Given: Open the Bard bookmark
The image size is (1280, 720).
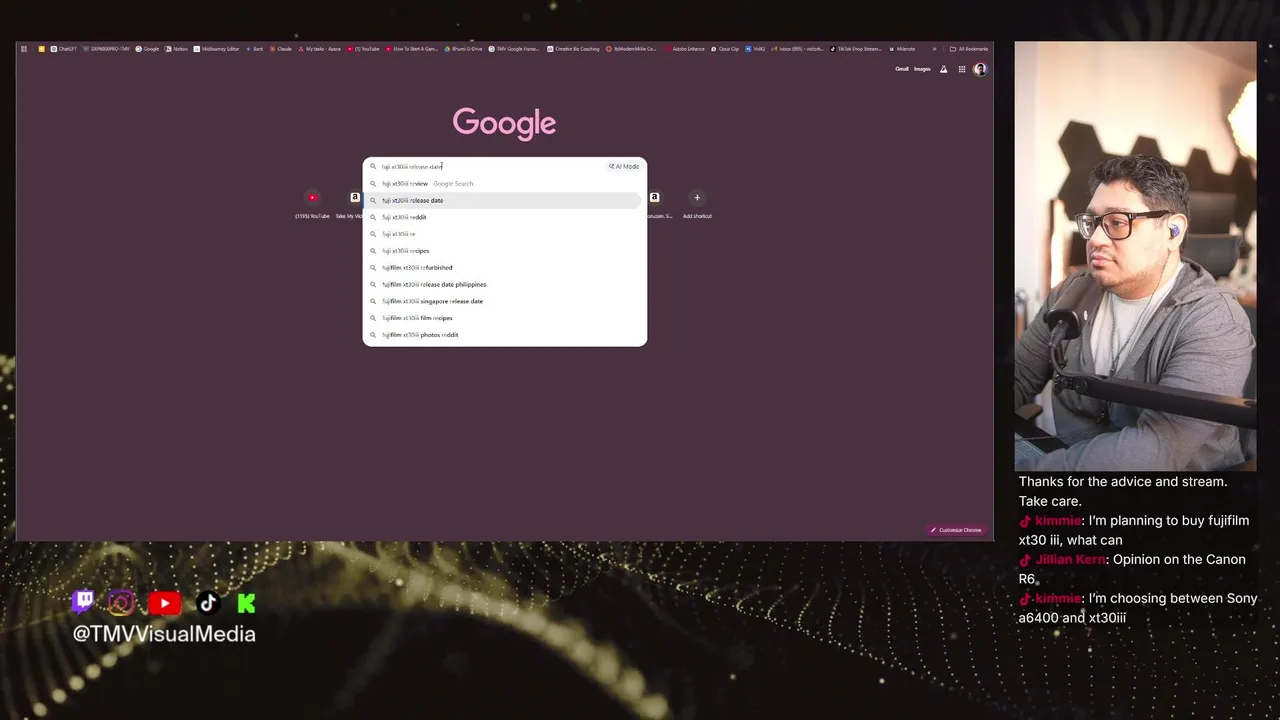Looking at the screenshot, I should pyautogui.click(x=254, y=49).
